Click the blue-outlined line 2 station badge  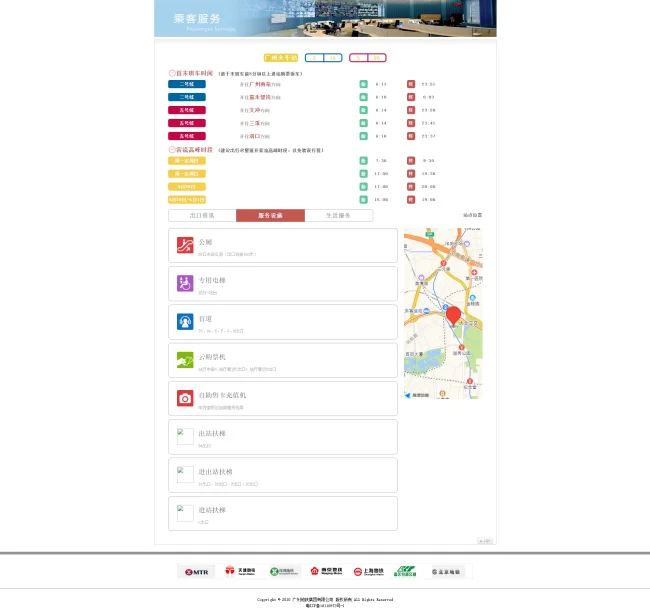(x=323, y=58)
